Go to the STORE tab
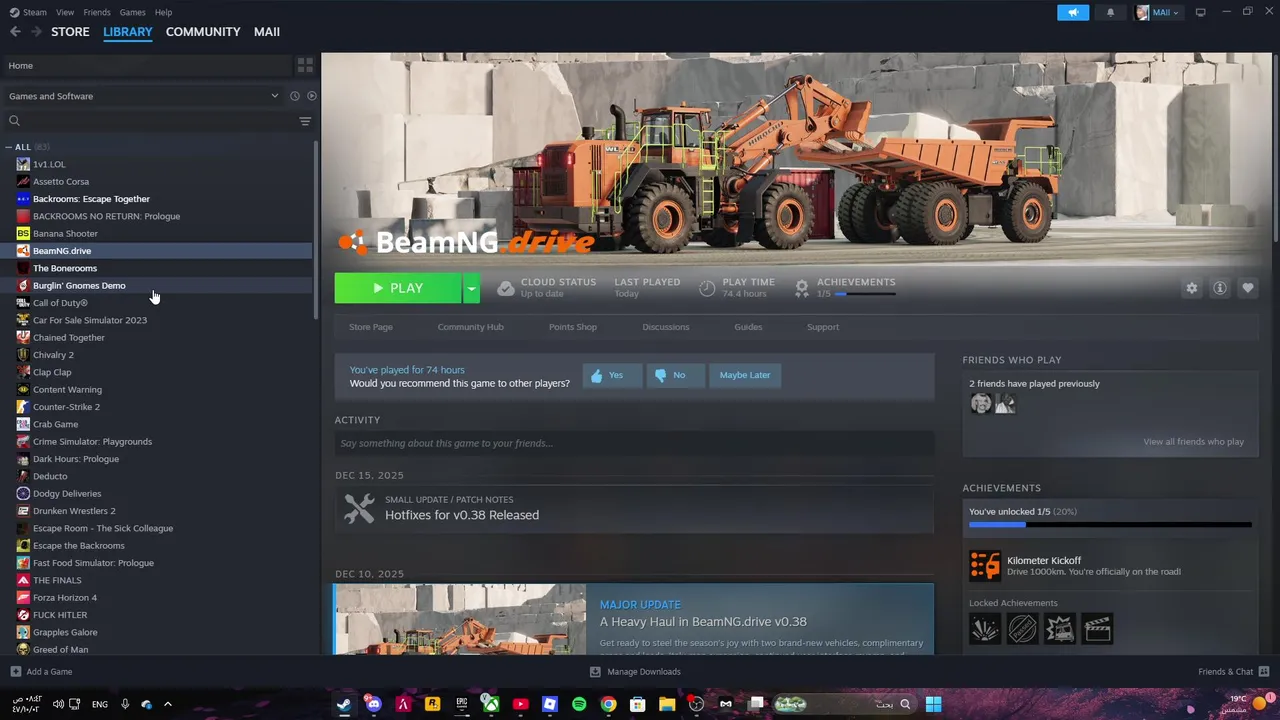 pyautogui.click(x=70, y=32)
